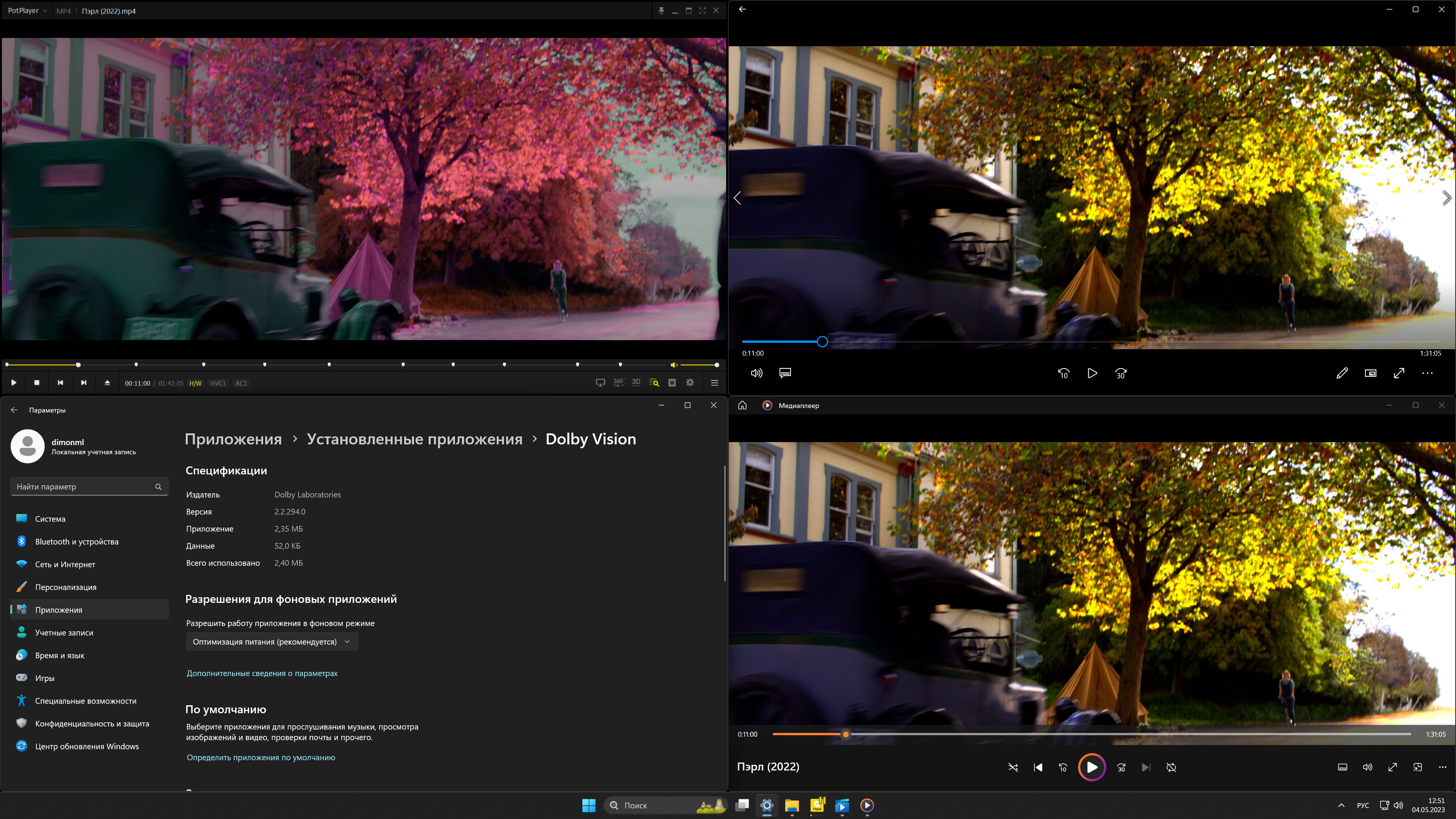Click the eject/open file button in PotPlayer

[x=107, y=383]
